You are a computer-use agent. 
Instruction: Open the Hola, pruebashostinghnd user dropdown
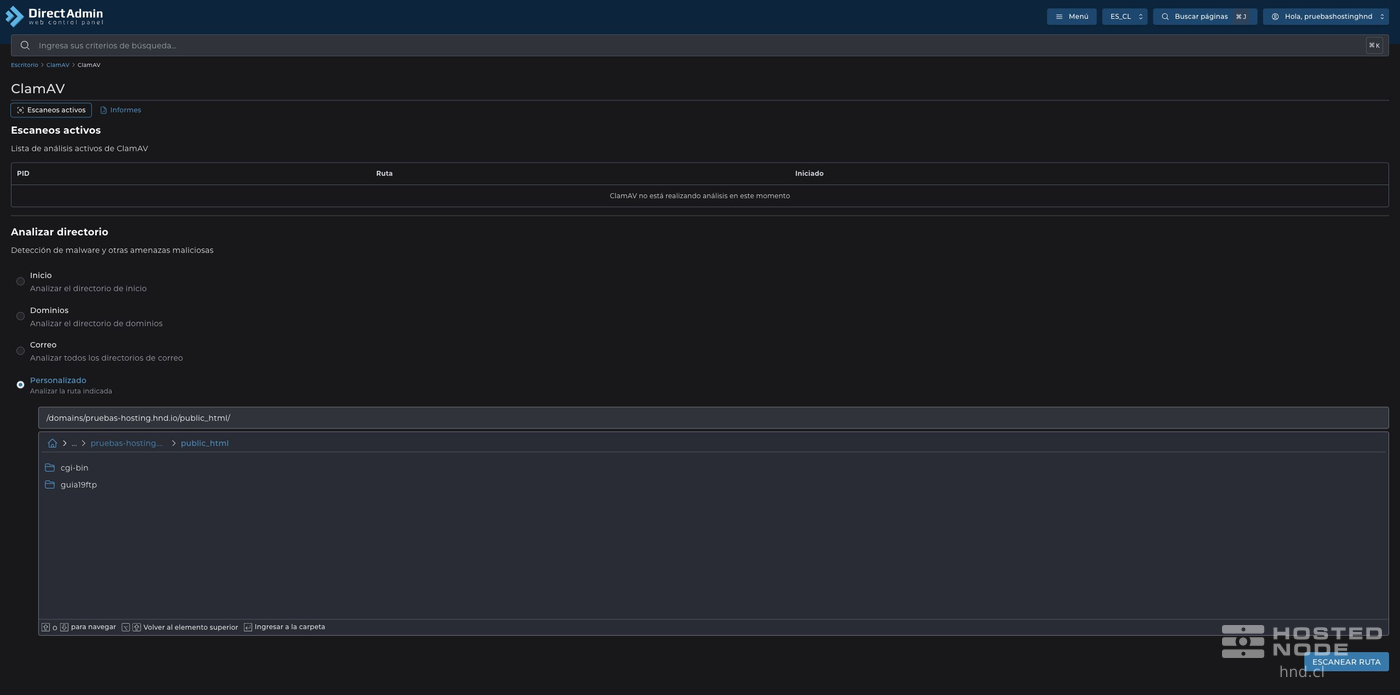[x=1326, y=16]
